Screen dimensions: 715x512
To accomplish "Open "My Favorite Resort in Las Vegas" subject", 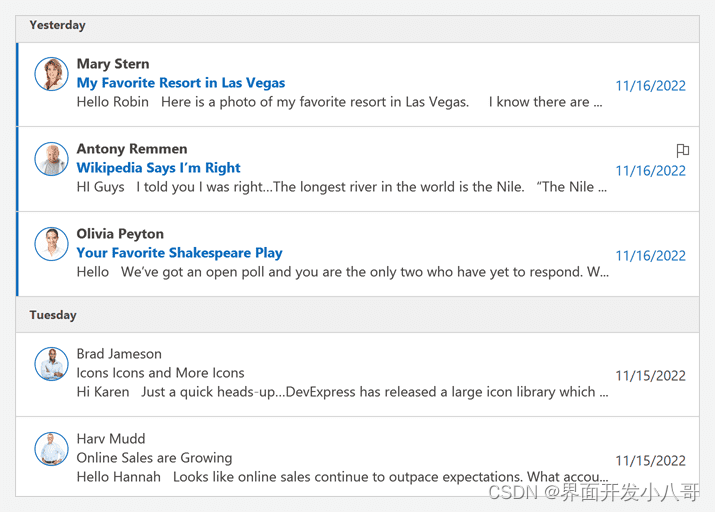I will pos(181,83).
